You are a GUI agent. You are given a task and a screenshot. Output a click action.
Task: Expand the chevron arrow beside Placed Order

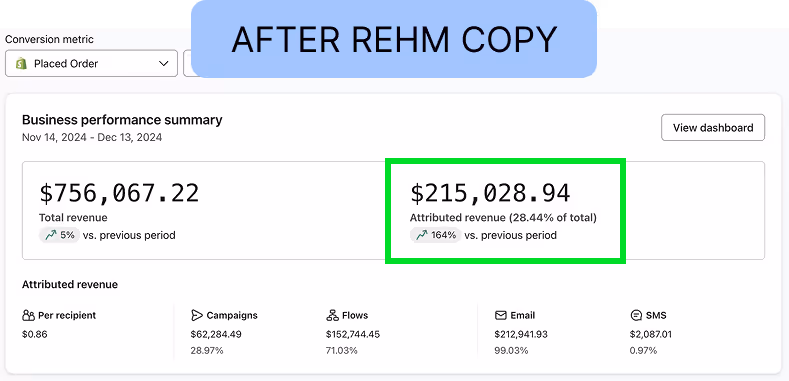(163, 63)
